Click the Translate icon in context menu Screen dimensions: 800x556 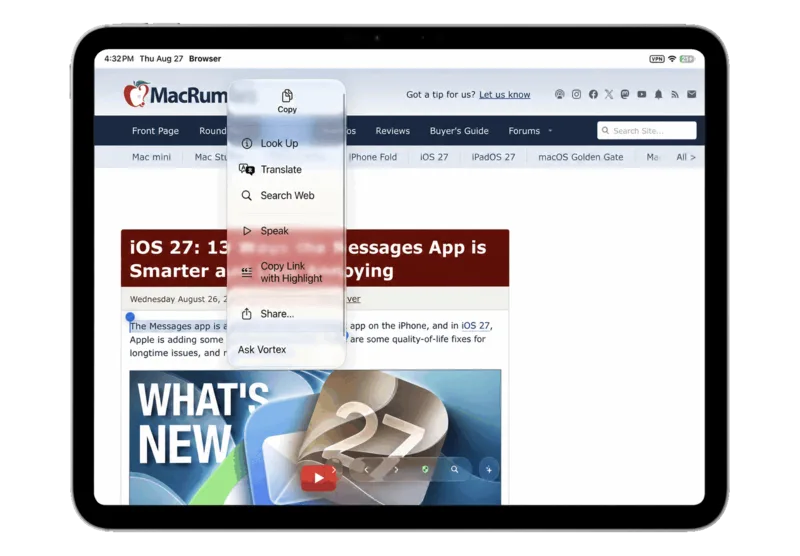click(x=247, y=169)
